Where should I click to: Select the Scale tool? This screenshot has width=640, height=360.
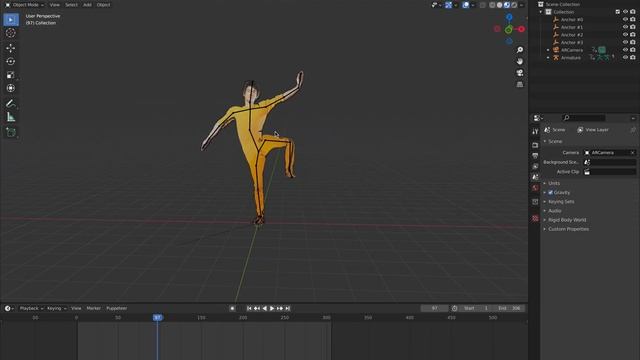coord(11,75)
